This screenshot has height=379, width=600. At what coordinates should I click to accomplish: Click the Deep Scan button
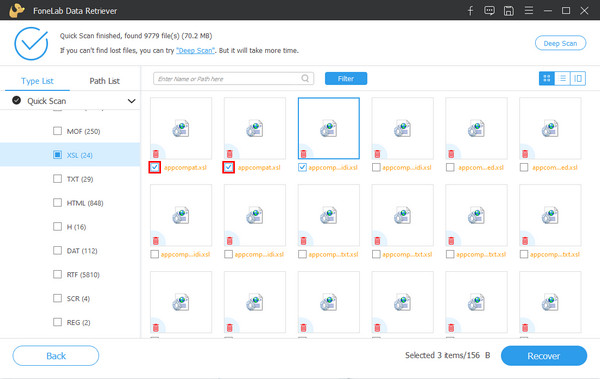(x=560, y=43)
